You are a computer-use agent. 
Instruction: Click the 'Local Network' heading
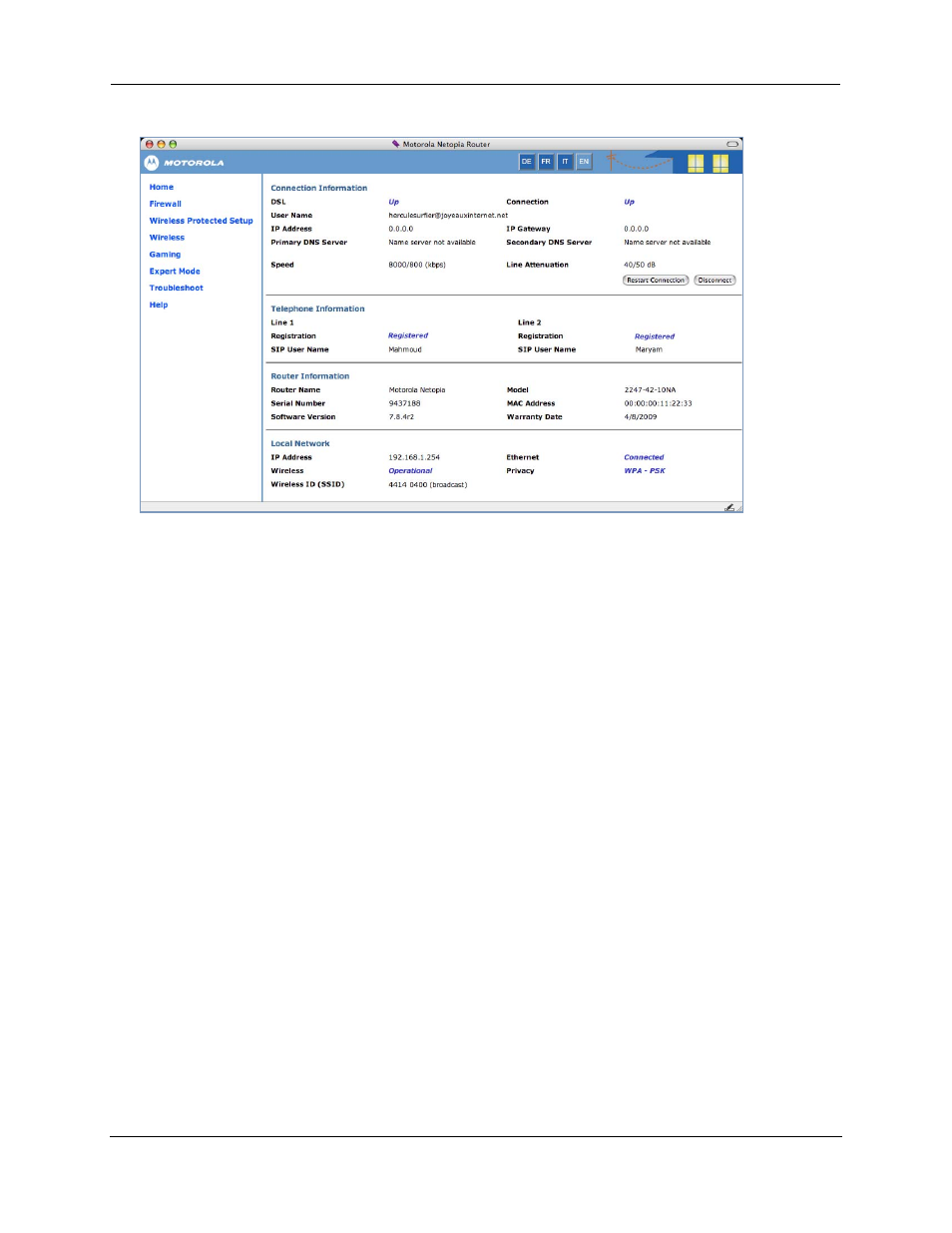[x=300, y=443]
